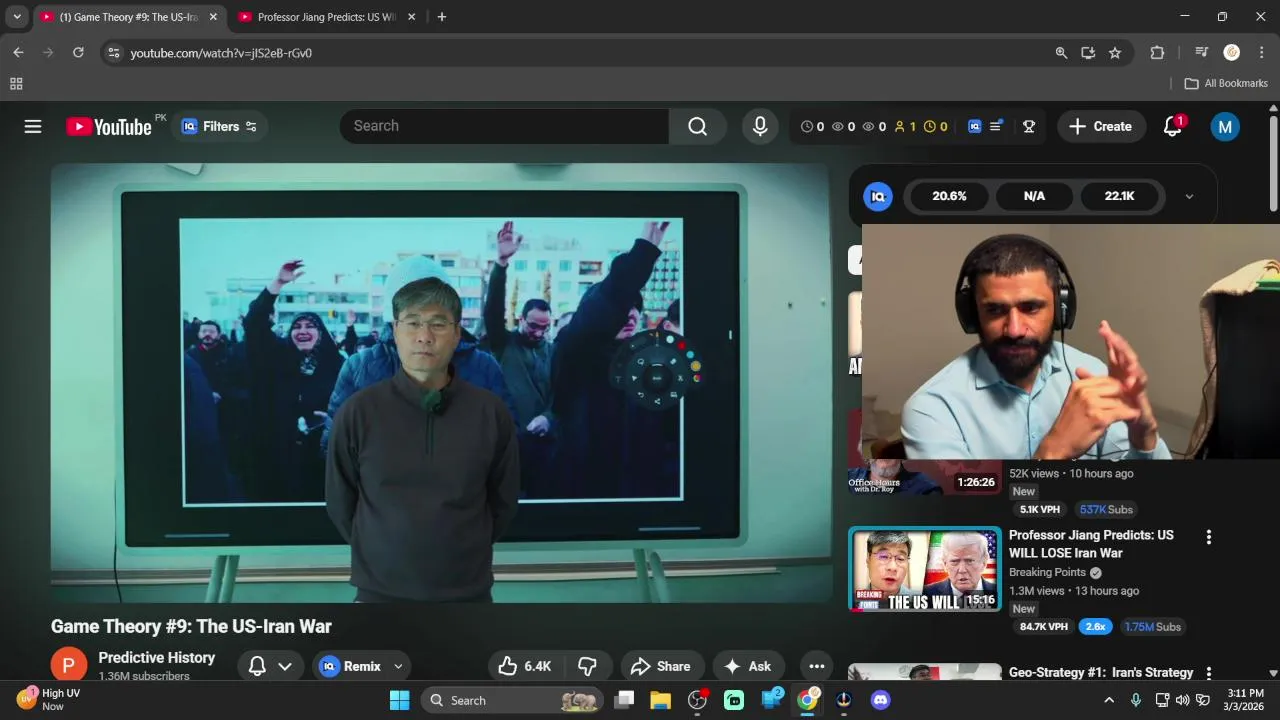
Task: Open three-dot menu for Professor Jiang video
Action: click(1208, 537)
